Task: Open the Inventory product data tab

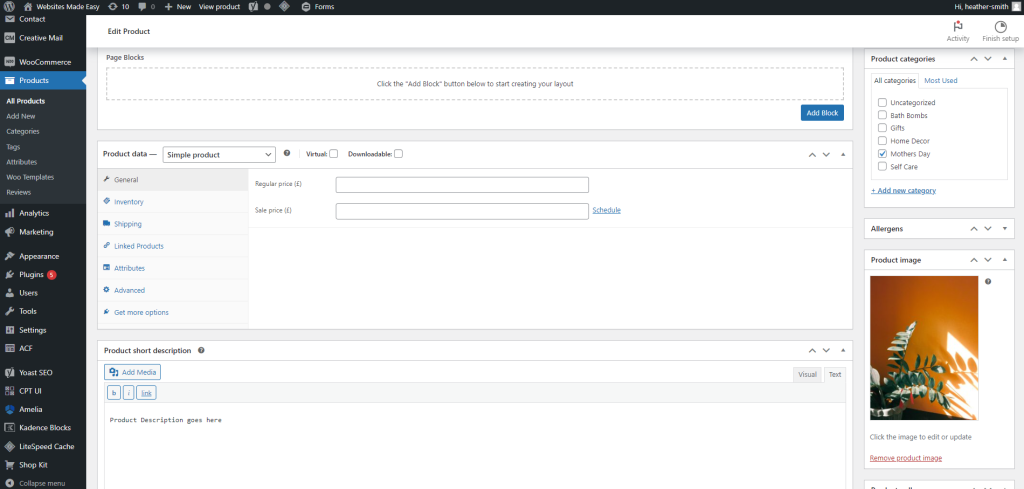Action: [x=128, y=202]
